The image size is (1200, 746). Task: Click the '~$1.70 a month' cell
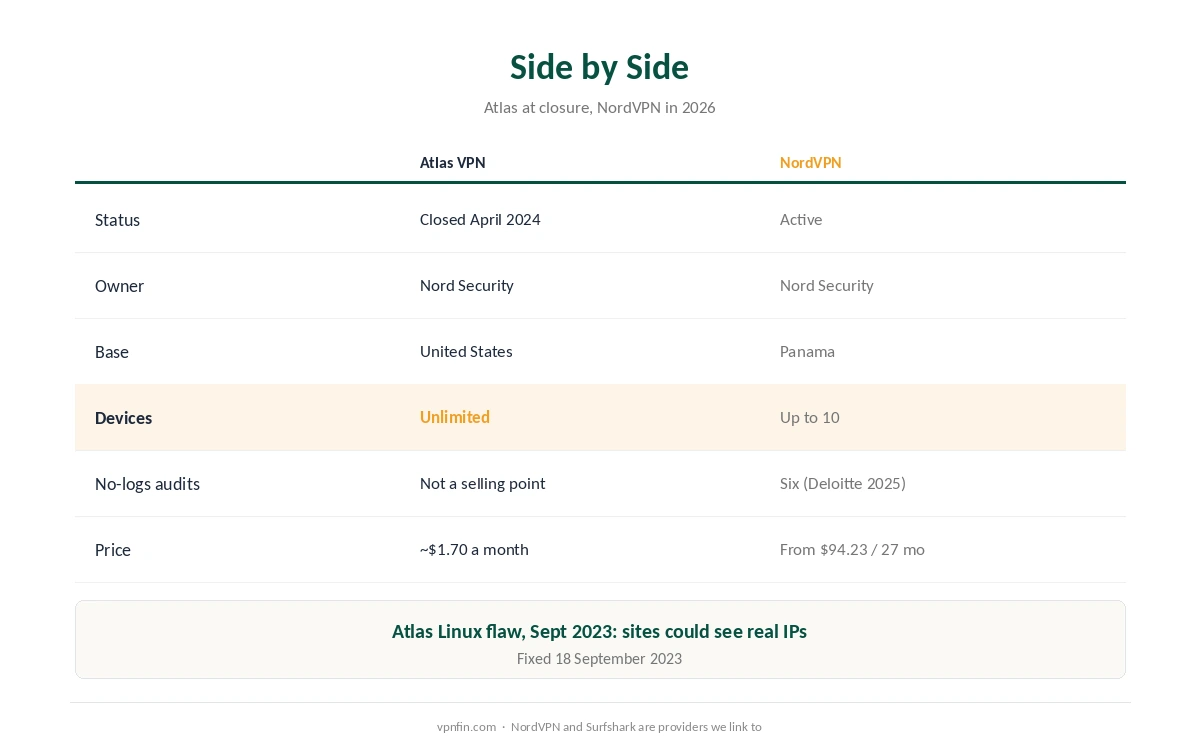click(x=474, y=550)
